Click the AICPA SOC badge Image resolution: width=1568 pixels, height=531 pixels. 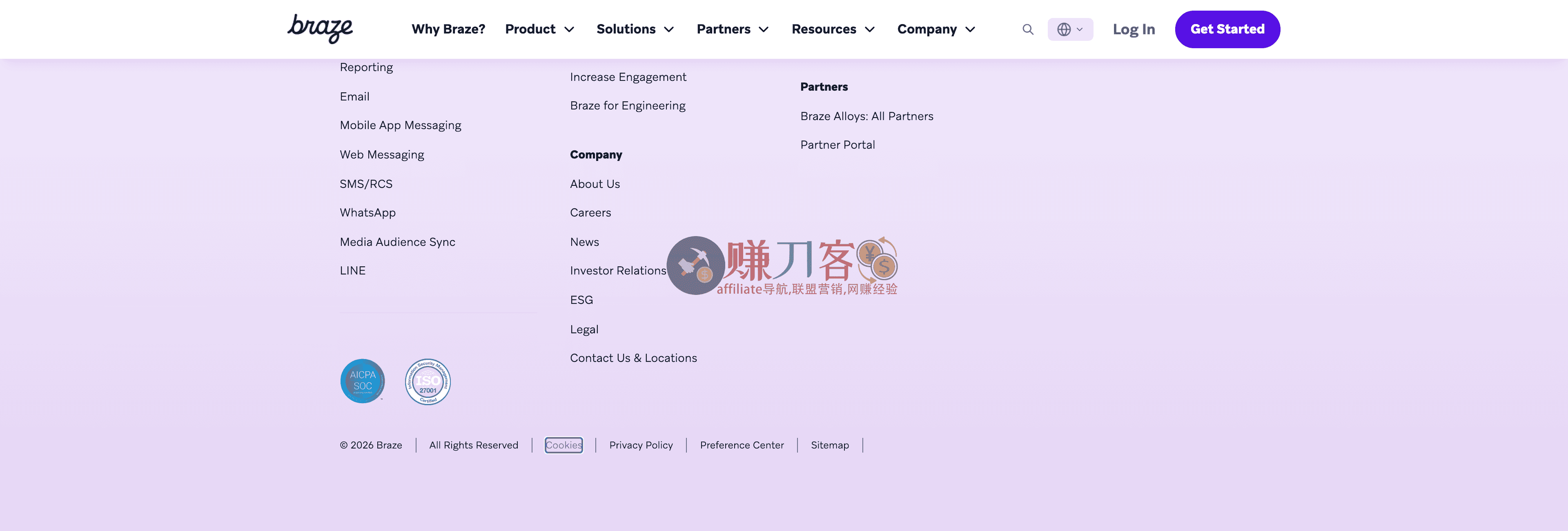coord(362,381)
